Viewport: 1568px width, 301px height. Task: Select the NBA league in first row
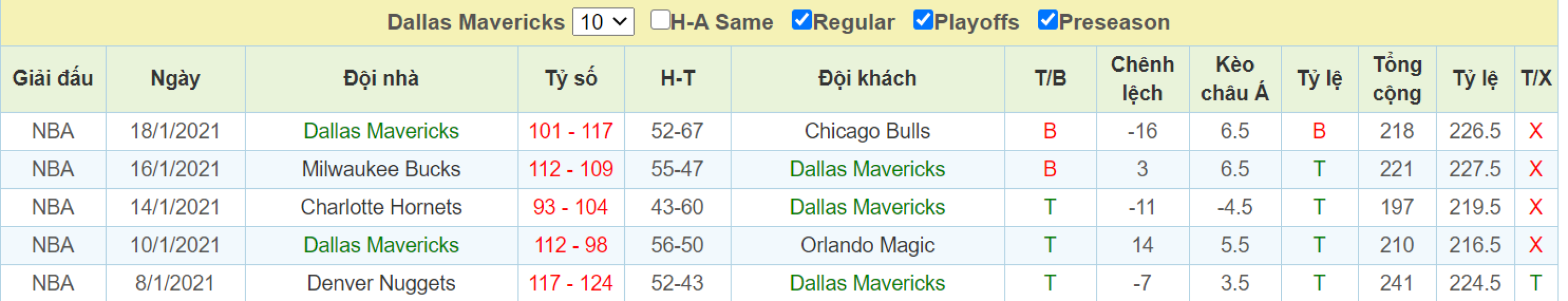pos(54,131)
